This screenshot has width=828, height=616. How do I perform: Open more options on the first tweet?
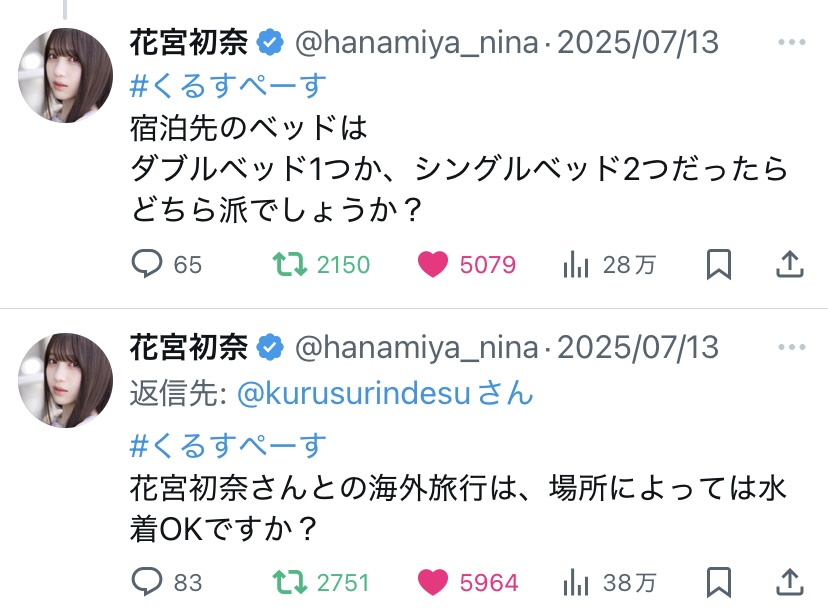coord(791,43)
